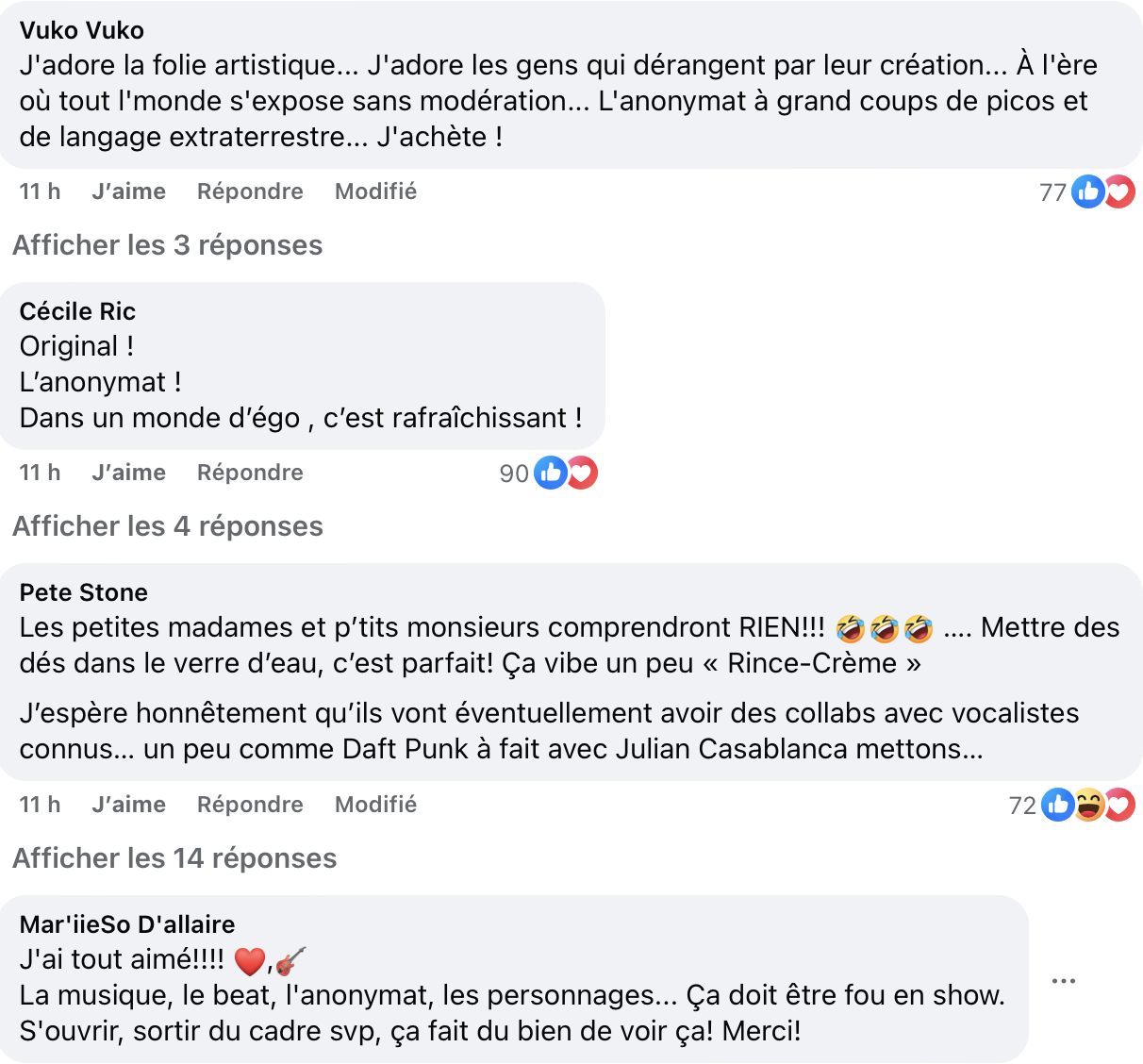Like Vuko Vuko's comment with J'aime
The height and width of the screenshot is (1064, 1143).
pos(128,191)
